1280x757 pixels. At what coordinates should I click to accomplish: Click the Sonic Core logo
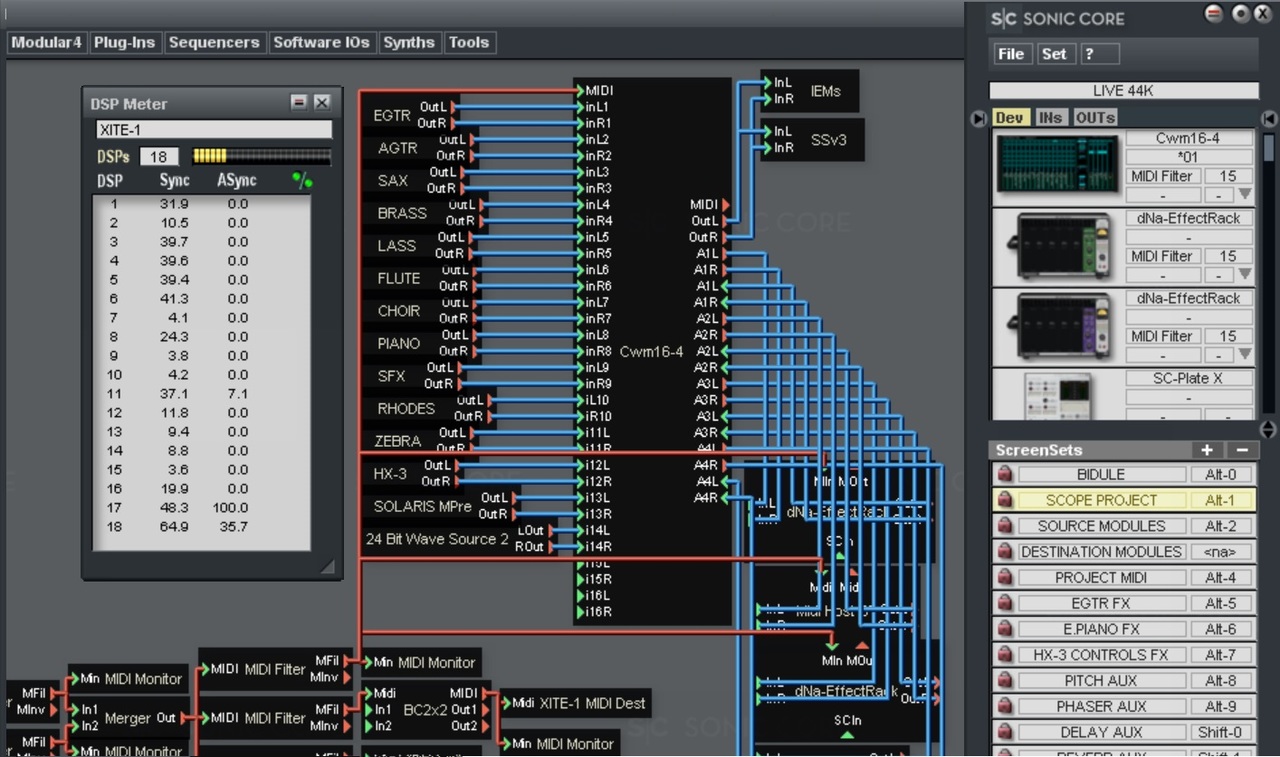1003,18
